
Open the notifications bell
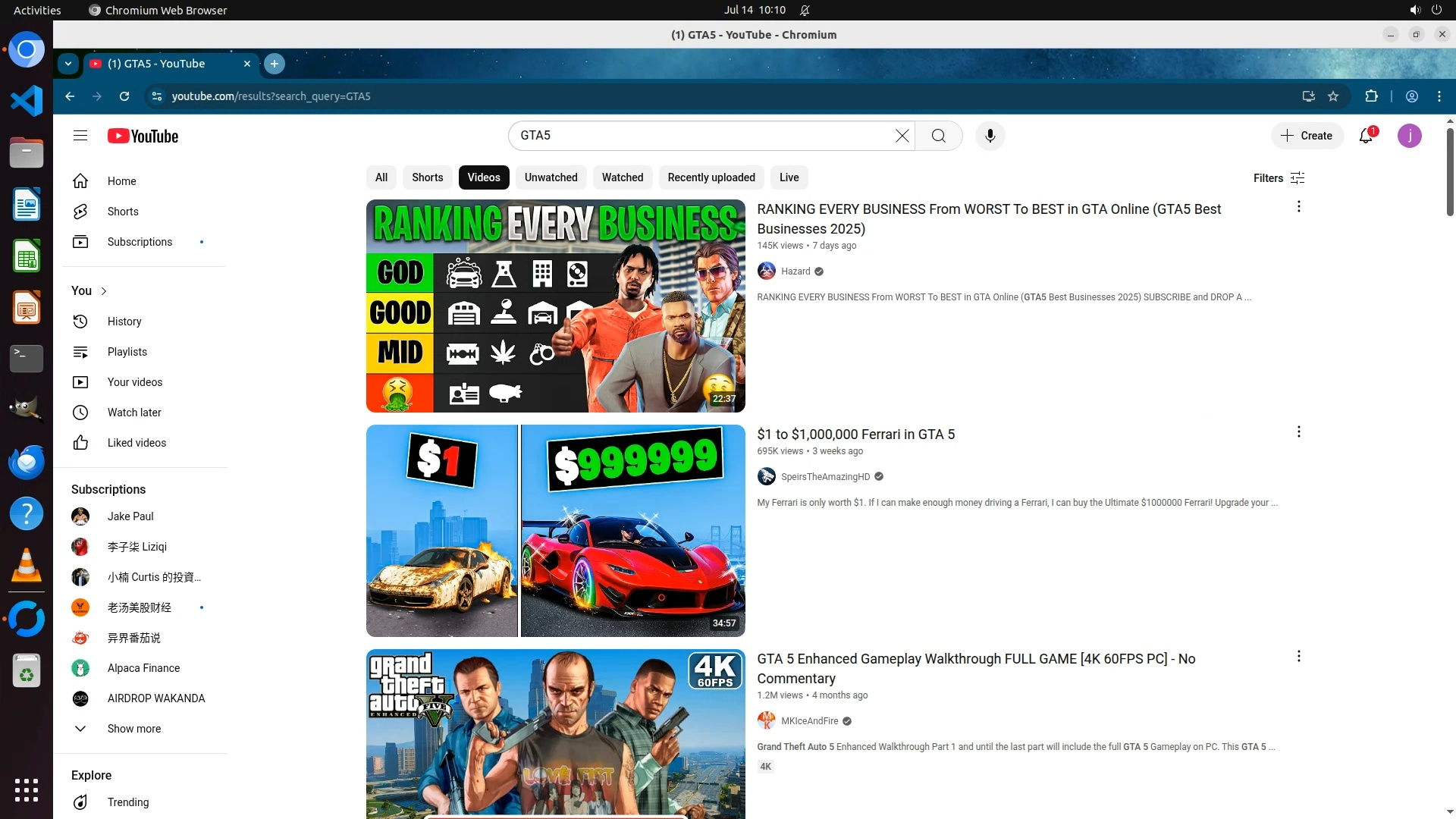click(x=1366, y=136)
